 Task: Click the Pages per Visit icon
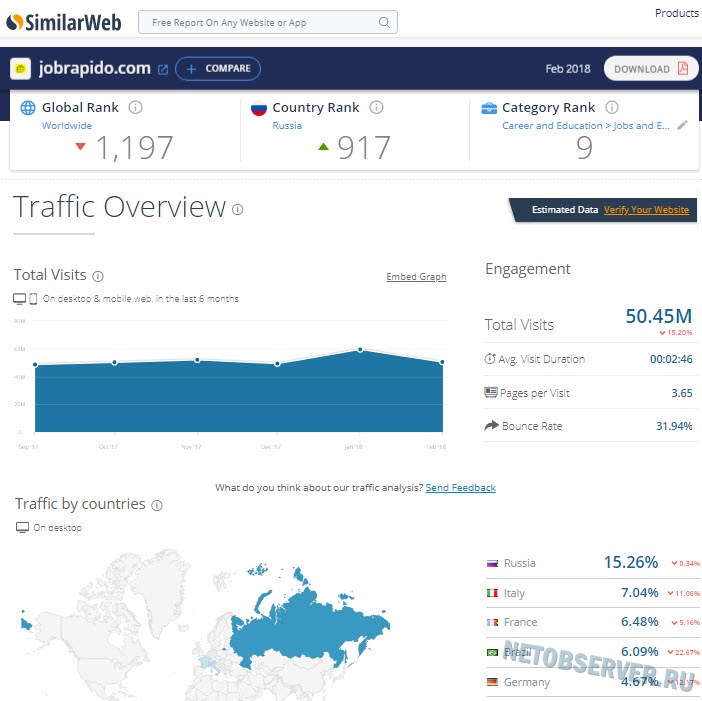click(x=491, y=393)
